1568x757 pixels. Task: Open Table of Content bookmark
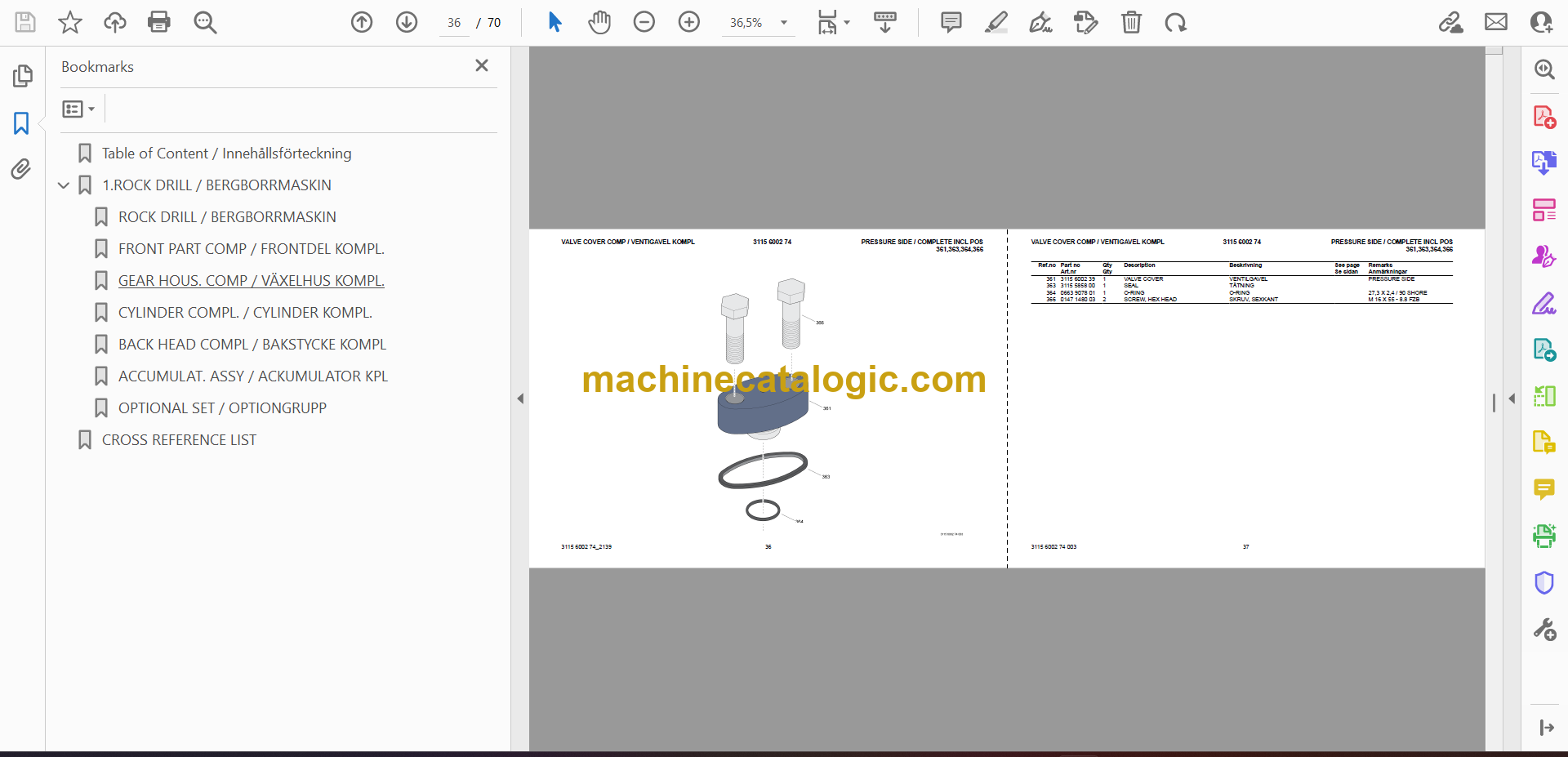(x=226, y=154)
